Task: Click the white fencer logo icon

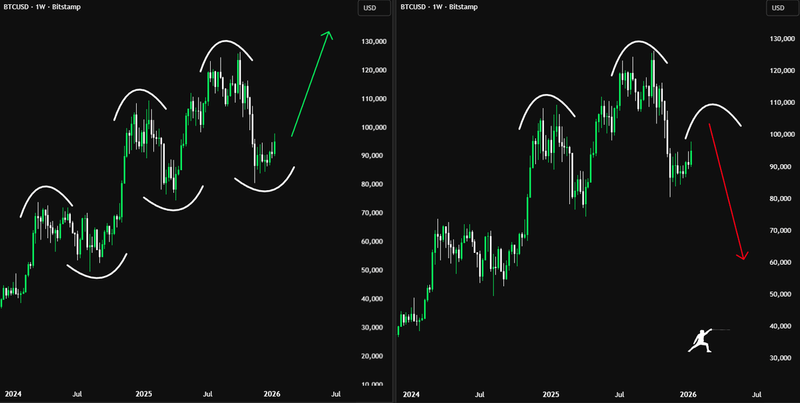Action: [706, 340]
